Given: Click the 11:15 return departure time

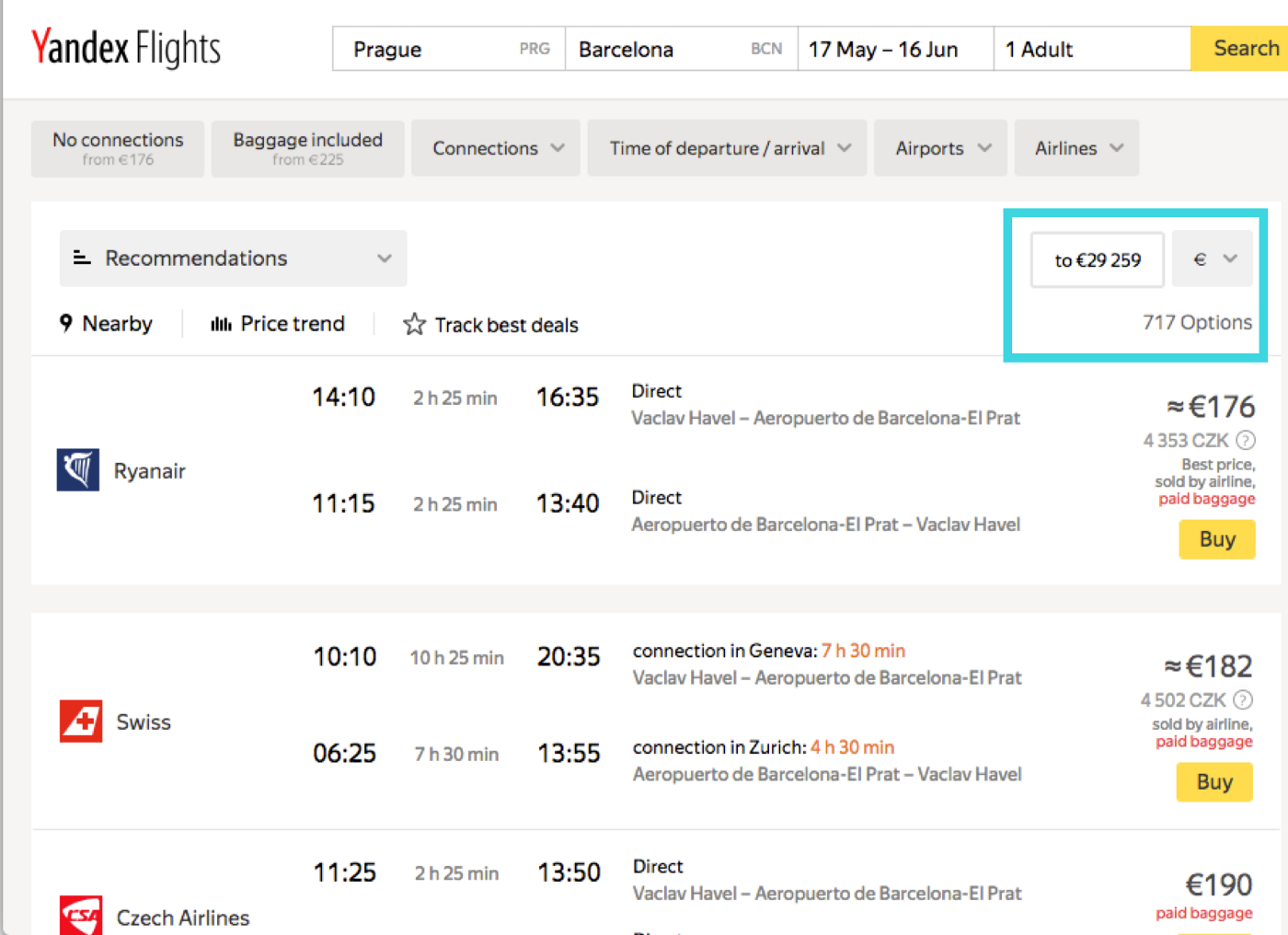Looking at the screenshot, I should tap(343, 504).
